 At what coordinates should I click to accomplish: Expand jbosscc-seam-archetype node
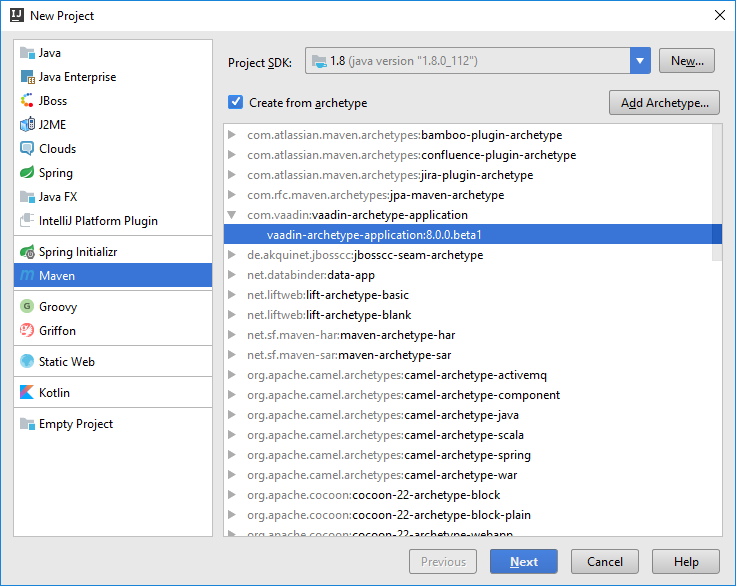pyautogui.click(x=231, y=254)
